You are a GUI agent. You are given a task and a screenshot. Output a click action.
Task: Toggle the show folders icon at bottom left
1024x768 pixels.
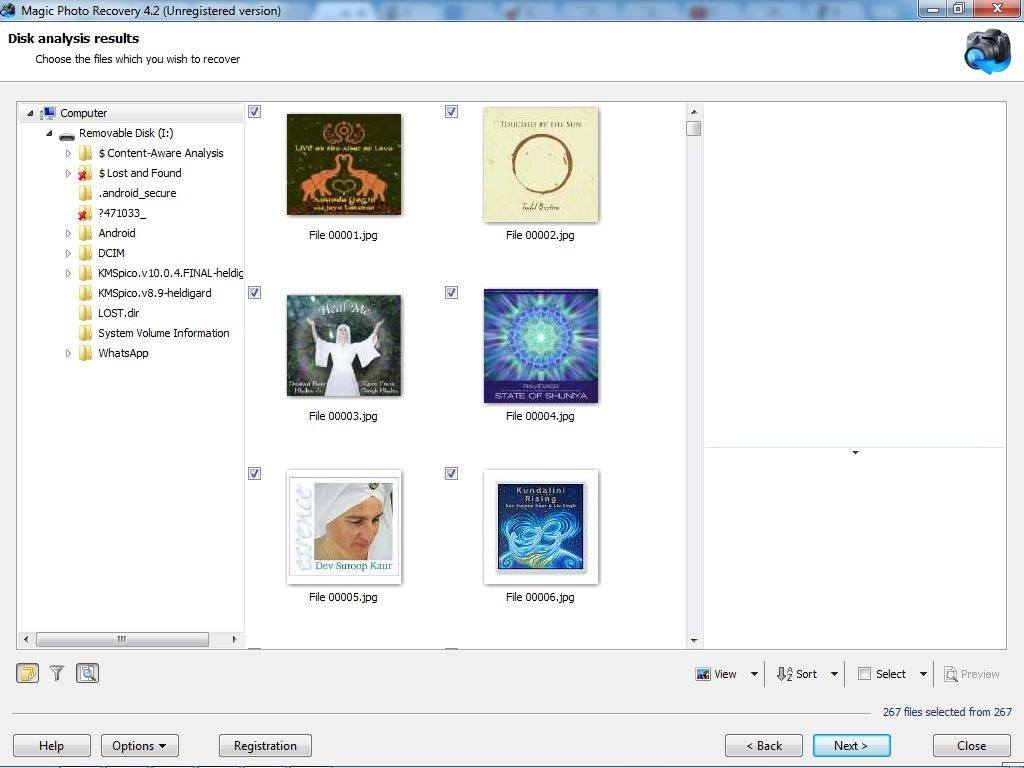(x=27, y=673)
